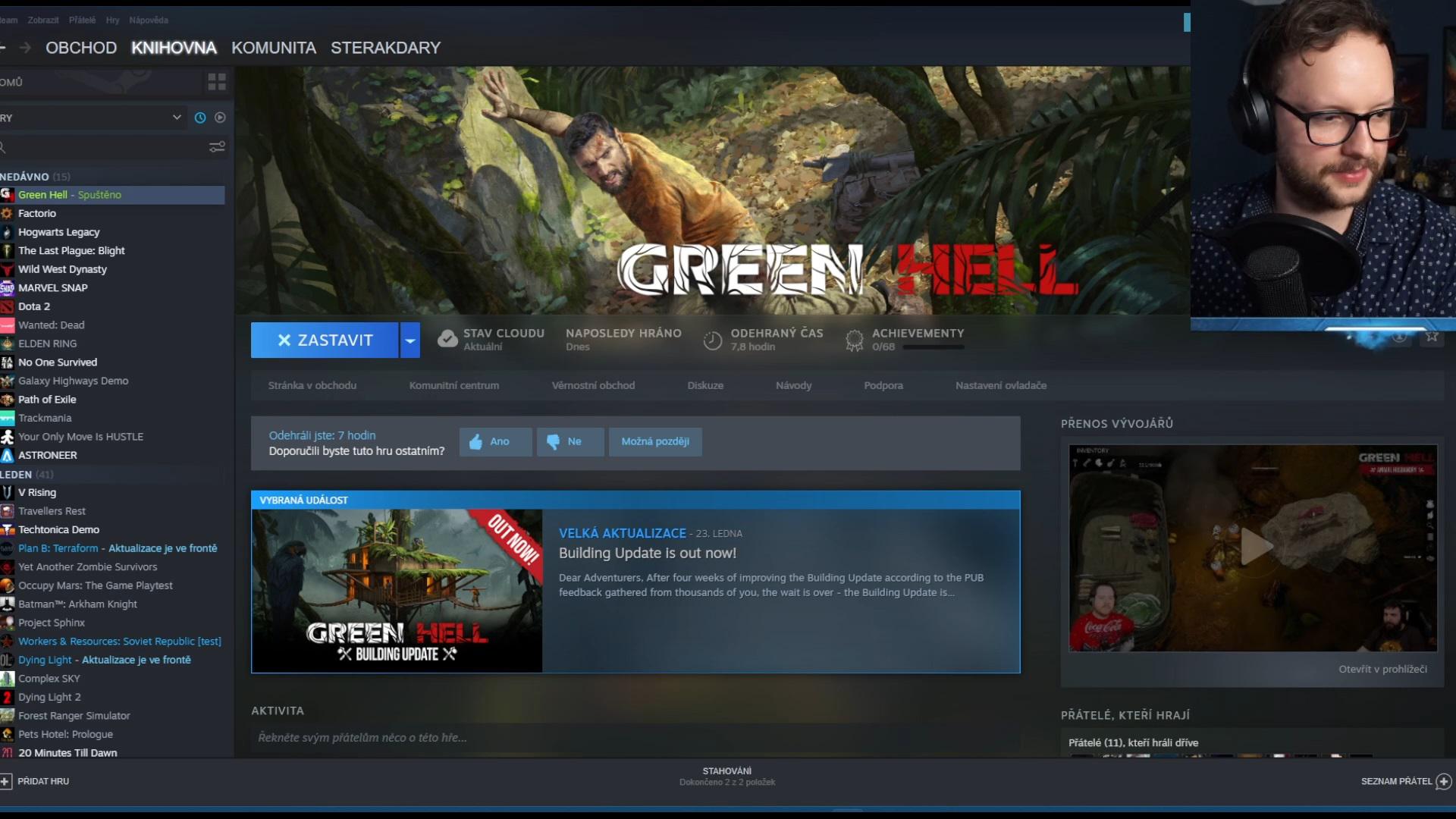Open the KNIHOVNA tab

click(174, 48)
